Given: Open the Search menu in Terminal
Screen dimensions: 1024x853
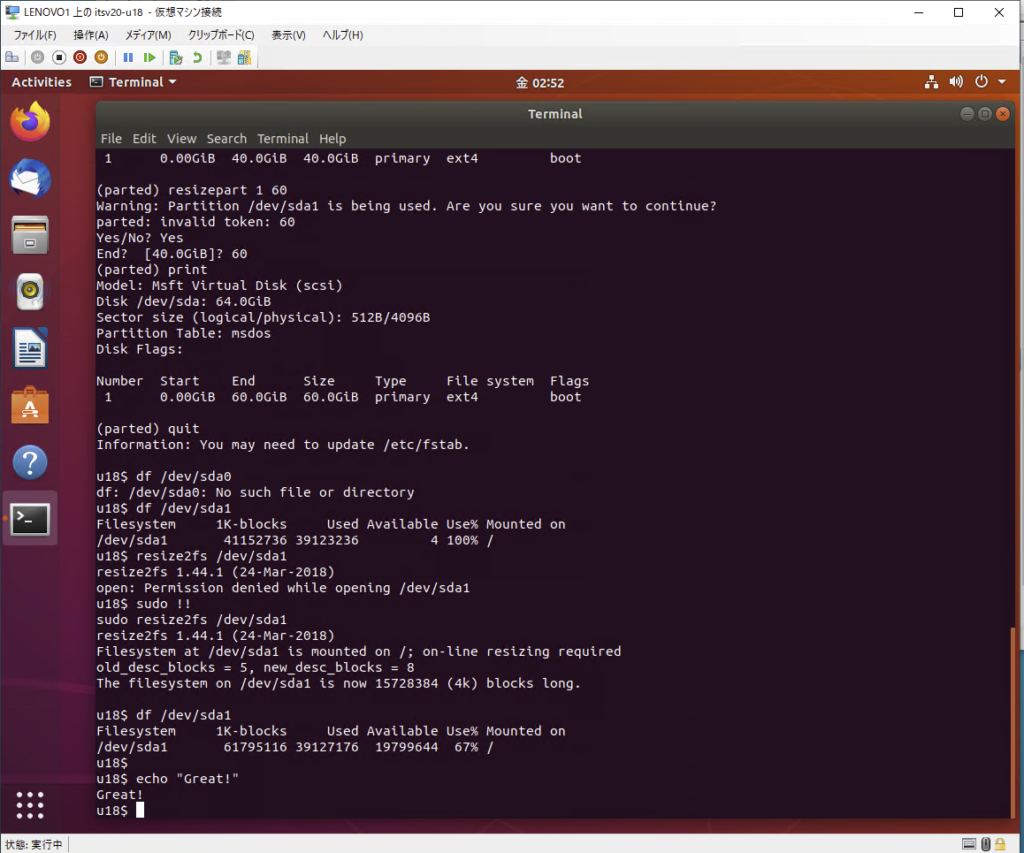Looking at the screenshot, I should (x=226, y=139).
